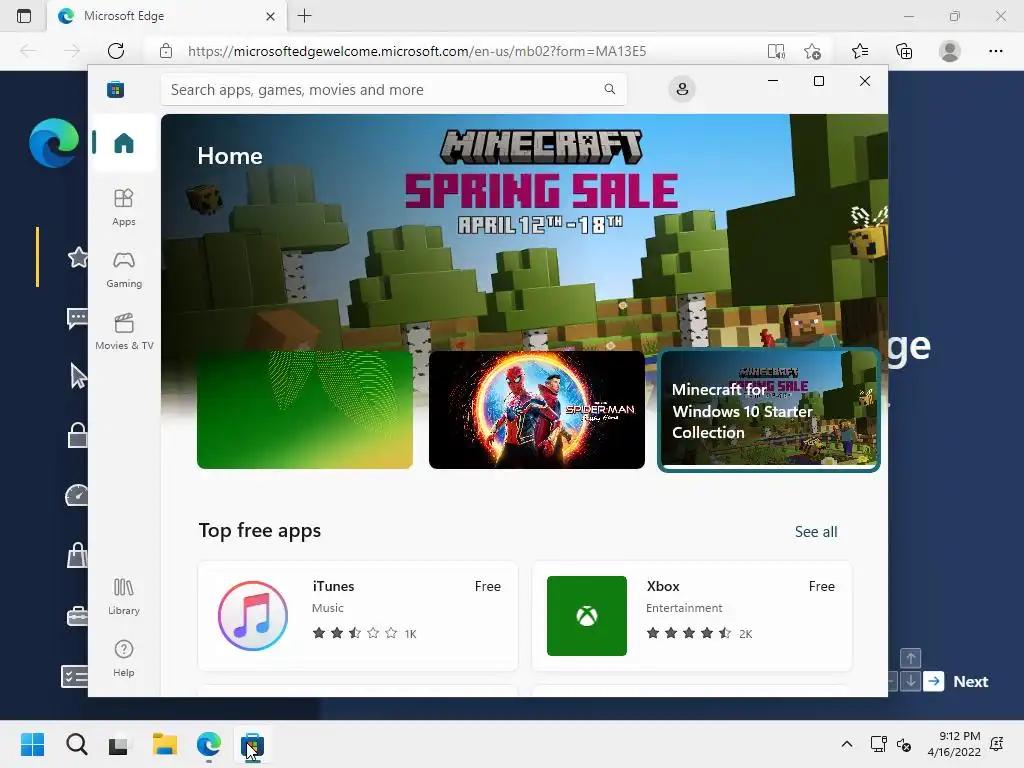Open the Xbox app card
1024x768 pixels.
click(x=692, y=615)
